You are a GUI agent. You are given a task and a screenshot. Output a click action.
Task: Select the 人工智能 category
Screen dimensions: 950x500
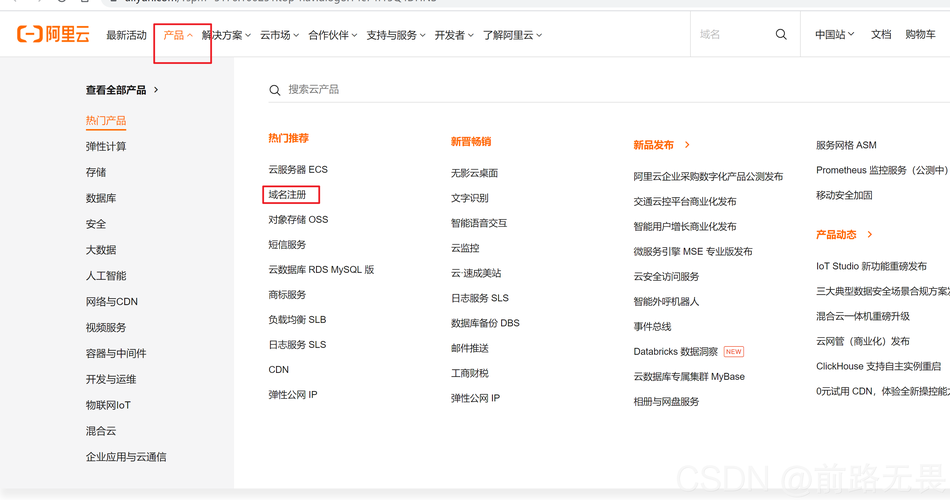coord(106,276)
